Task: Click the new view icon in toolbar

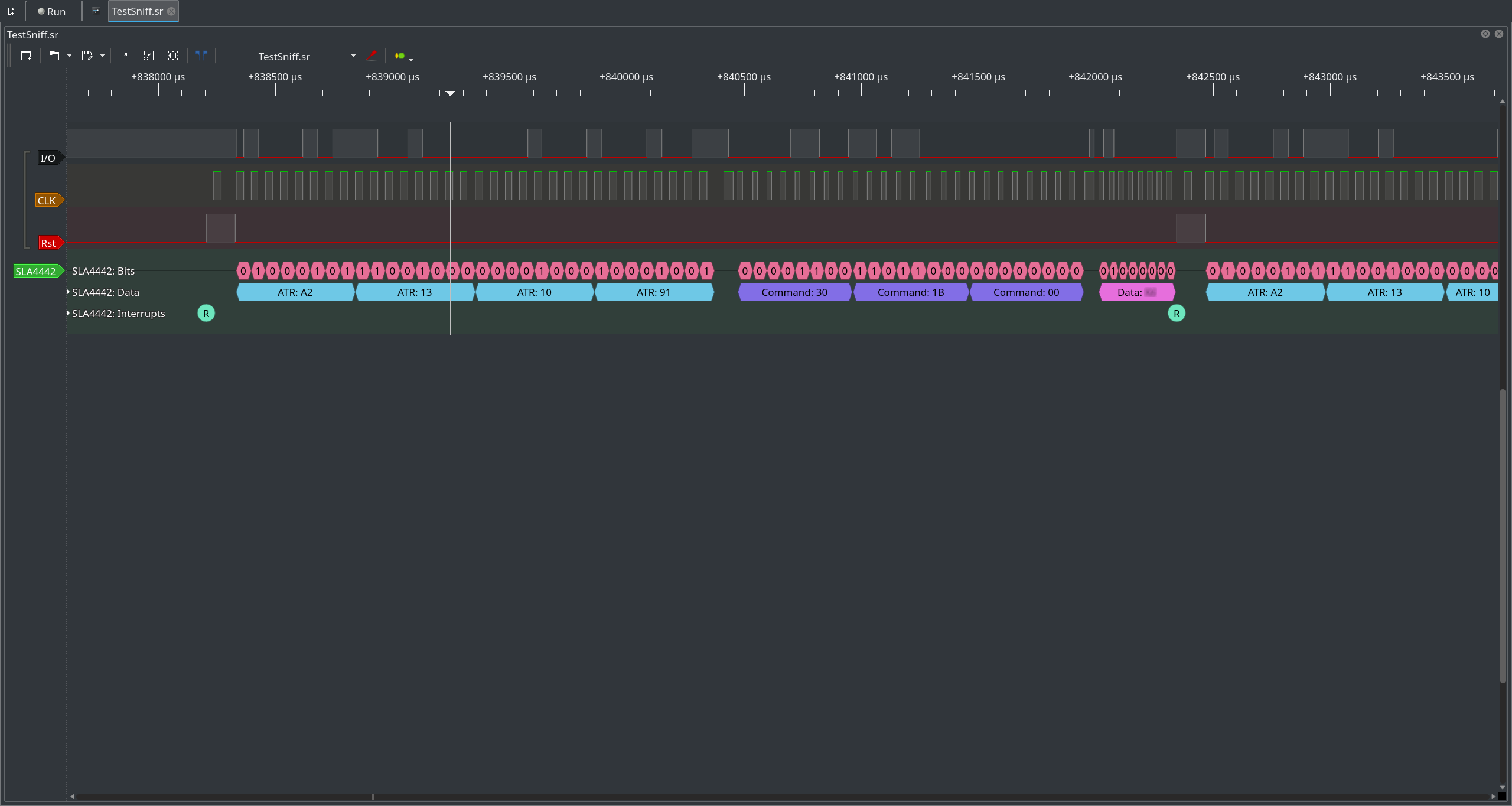Action: [26, 56]
